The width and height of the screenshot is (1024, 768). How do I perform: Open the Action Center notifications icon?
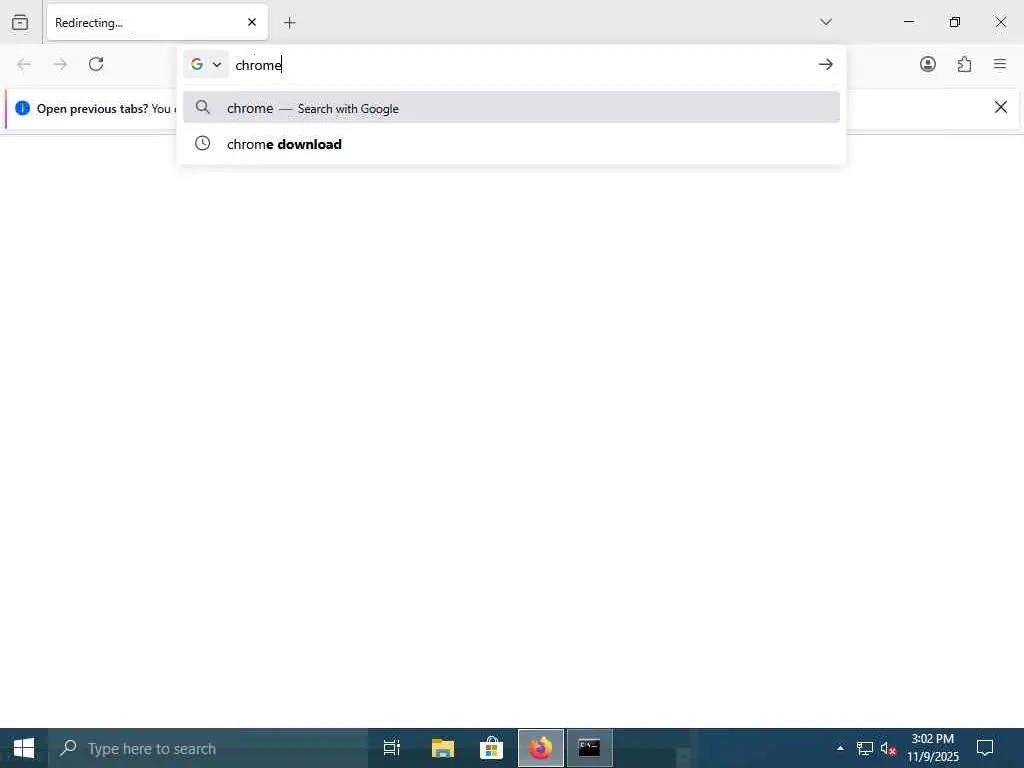[985, 748]
